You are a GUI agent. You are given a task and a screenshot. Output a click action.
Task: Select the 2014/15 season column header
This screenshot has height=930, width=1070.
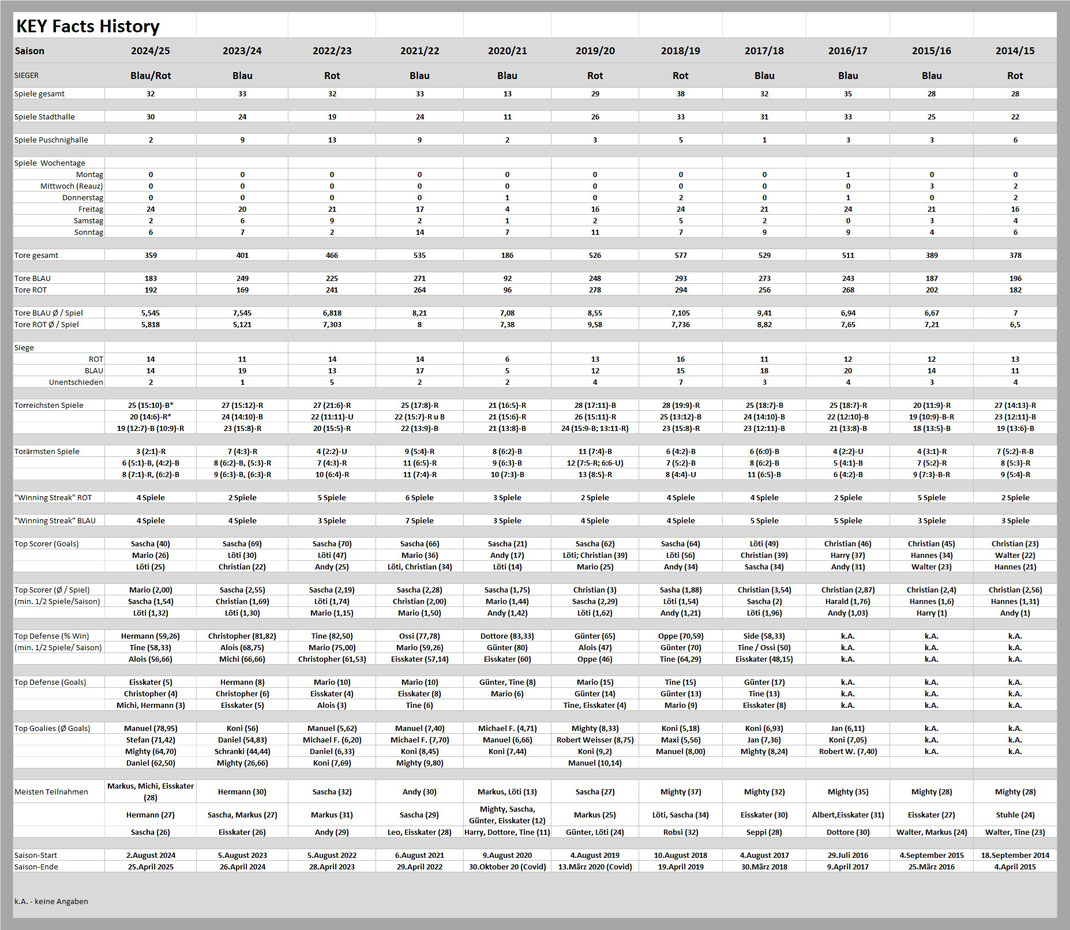pos(1015,50)
